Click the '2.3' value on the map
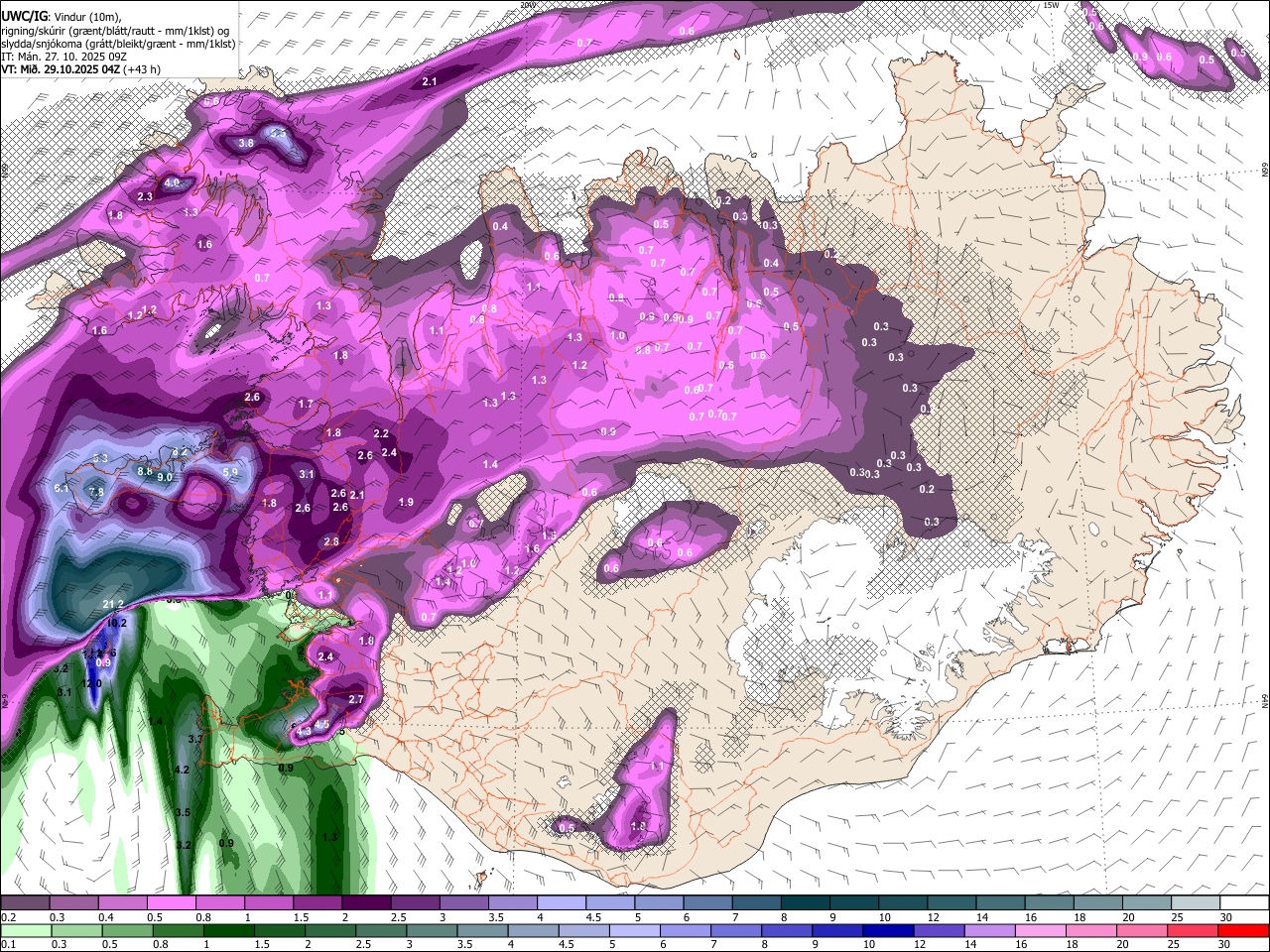 pyautogui.click(x=145, y=196)
